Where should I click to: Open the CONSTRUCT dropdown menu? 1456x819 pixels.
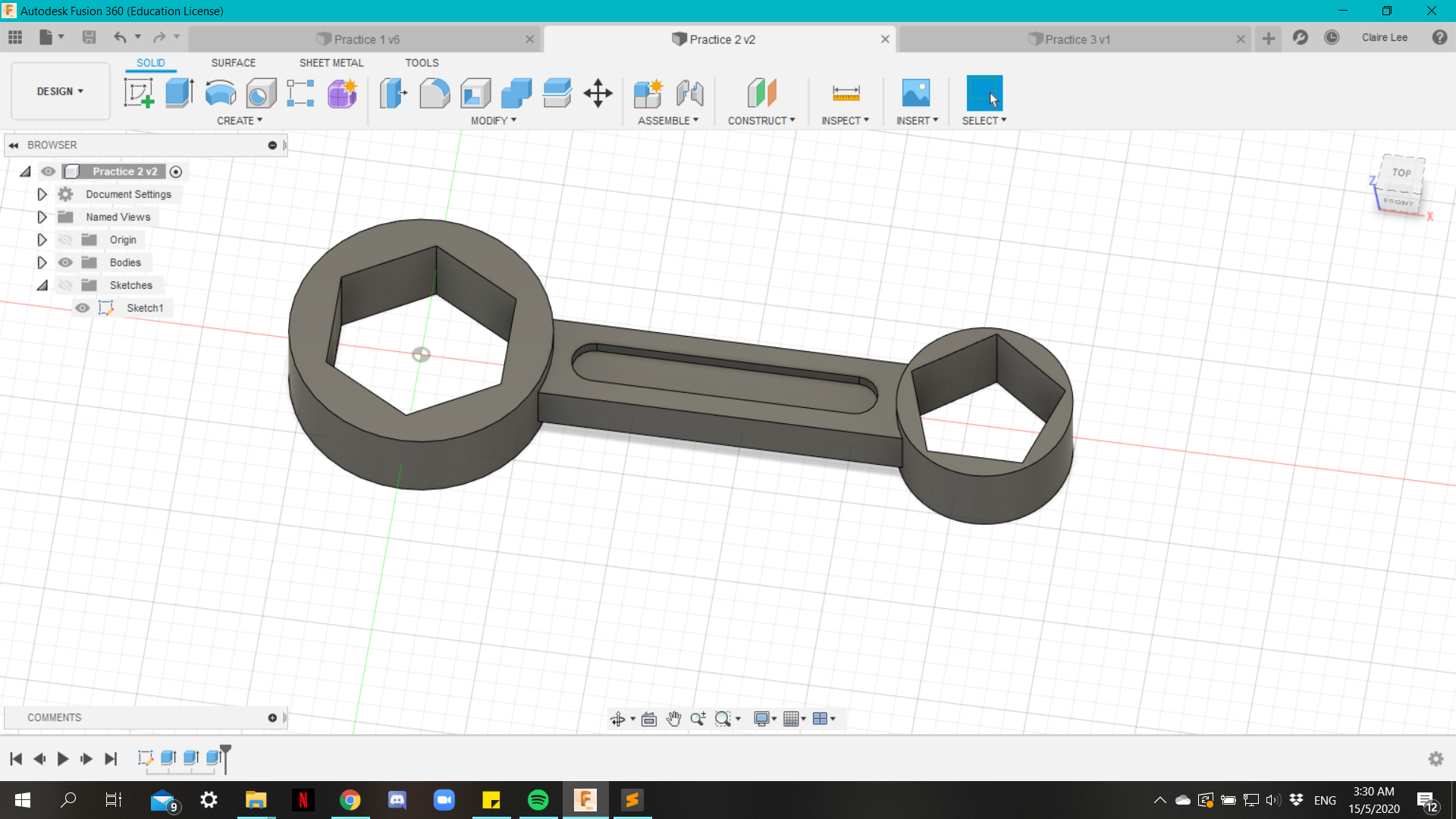tap(761, 121)
